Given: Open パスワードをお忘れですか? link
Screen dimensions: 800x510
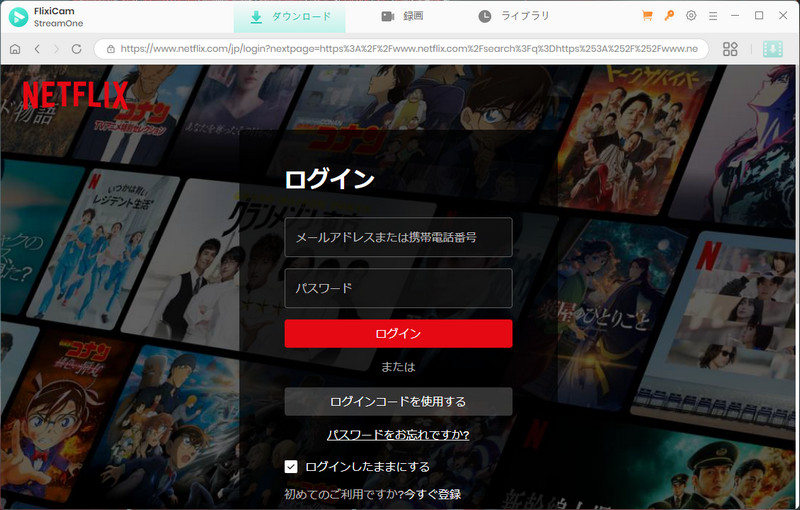Looking at the screenshot, I should click(x=398, y=435).
